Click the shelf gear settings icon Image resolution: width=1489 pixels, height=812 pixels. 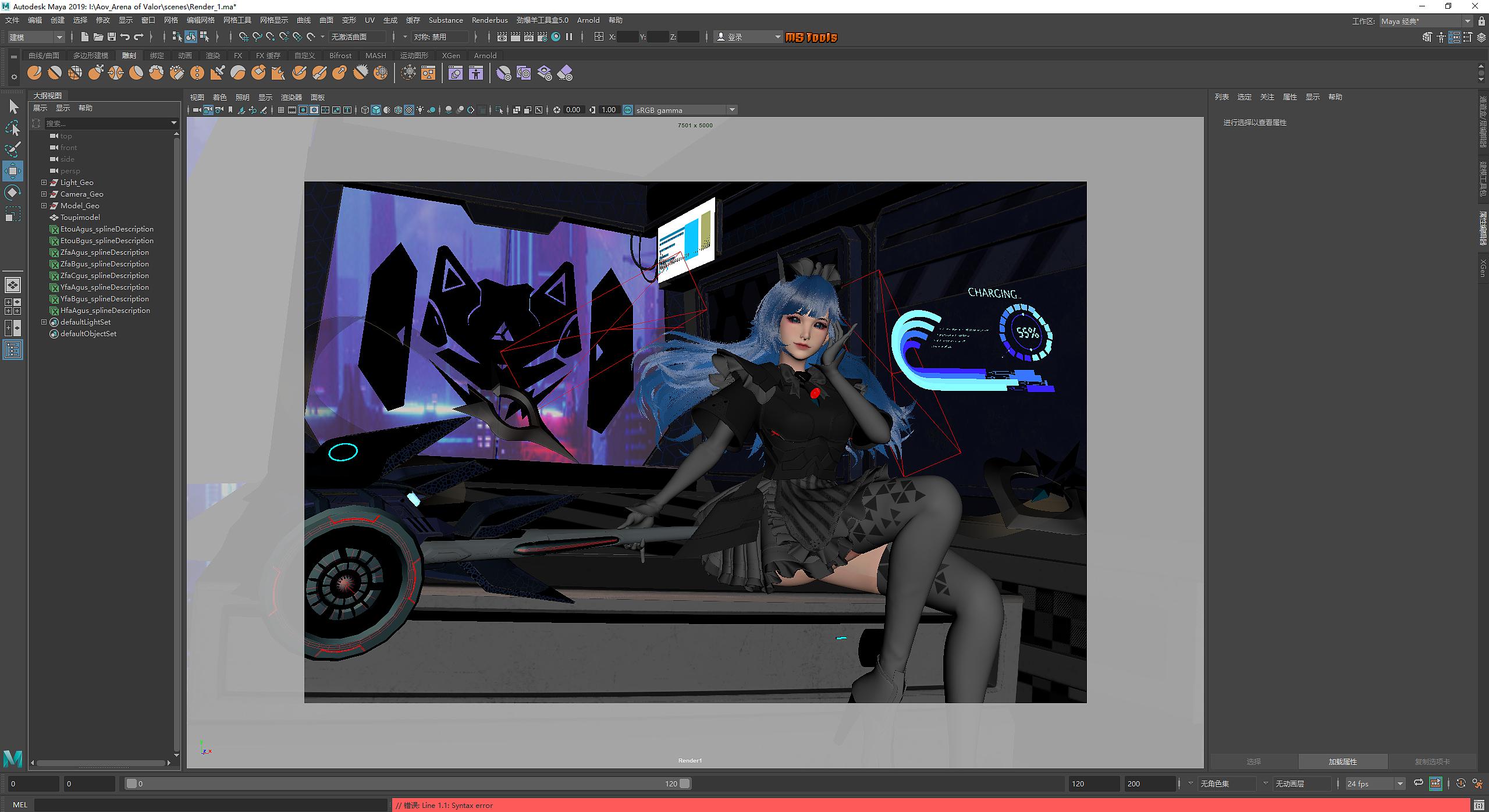(x=14, y=76)
